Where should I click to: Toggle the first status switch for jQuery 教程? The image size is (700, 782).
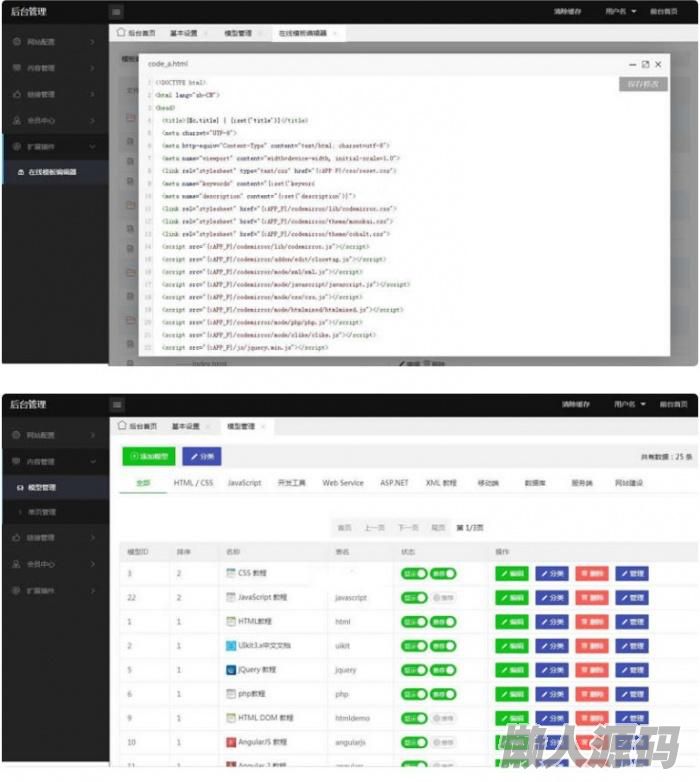coord(414,670)
